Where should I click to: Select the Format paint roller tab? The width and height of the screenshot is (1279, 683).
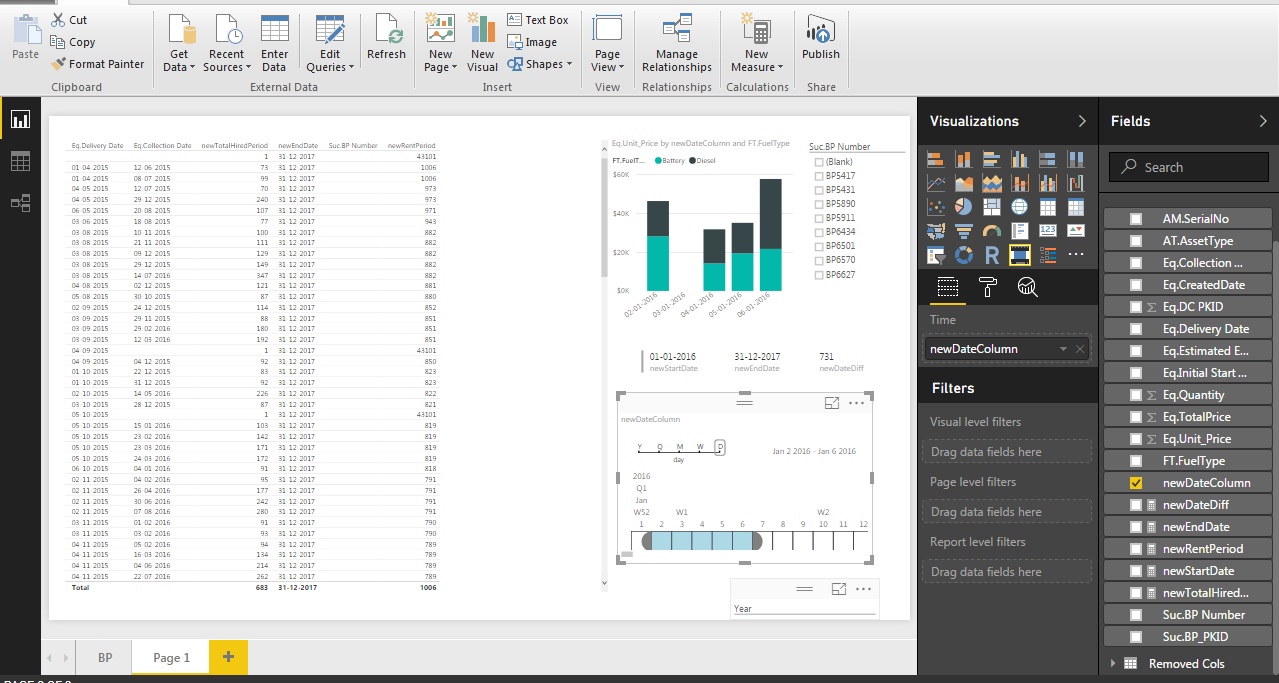click(987, 288)
